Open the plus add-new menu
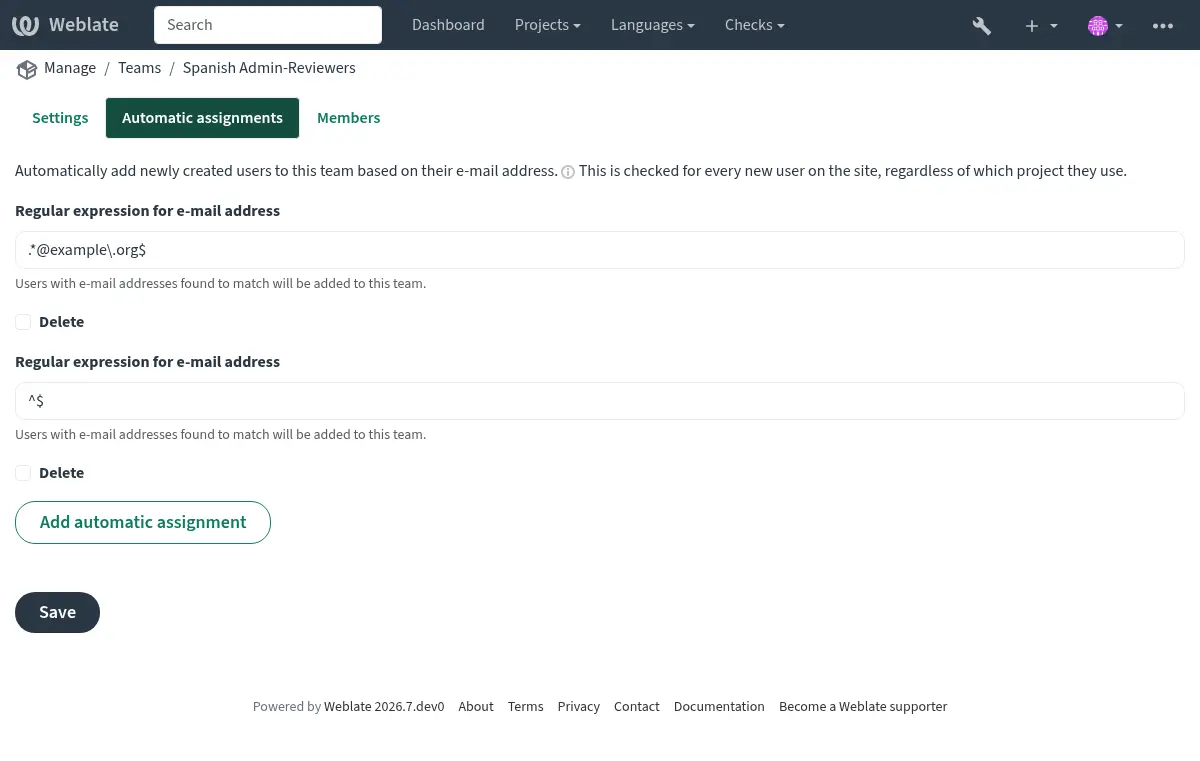This screenshot has width=1200, height=761. 1041,25
